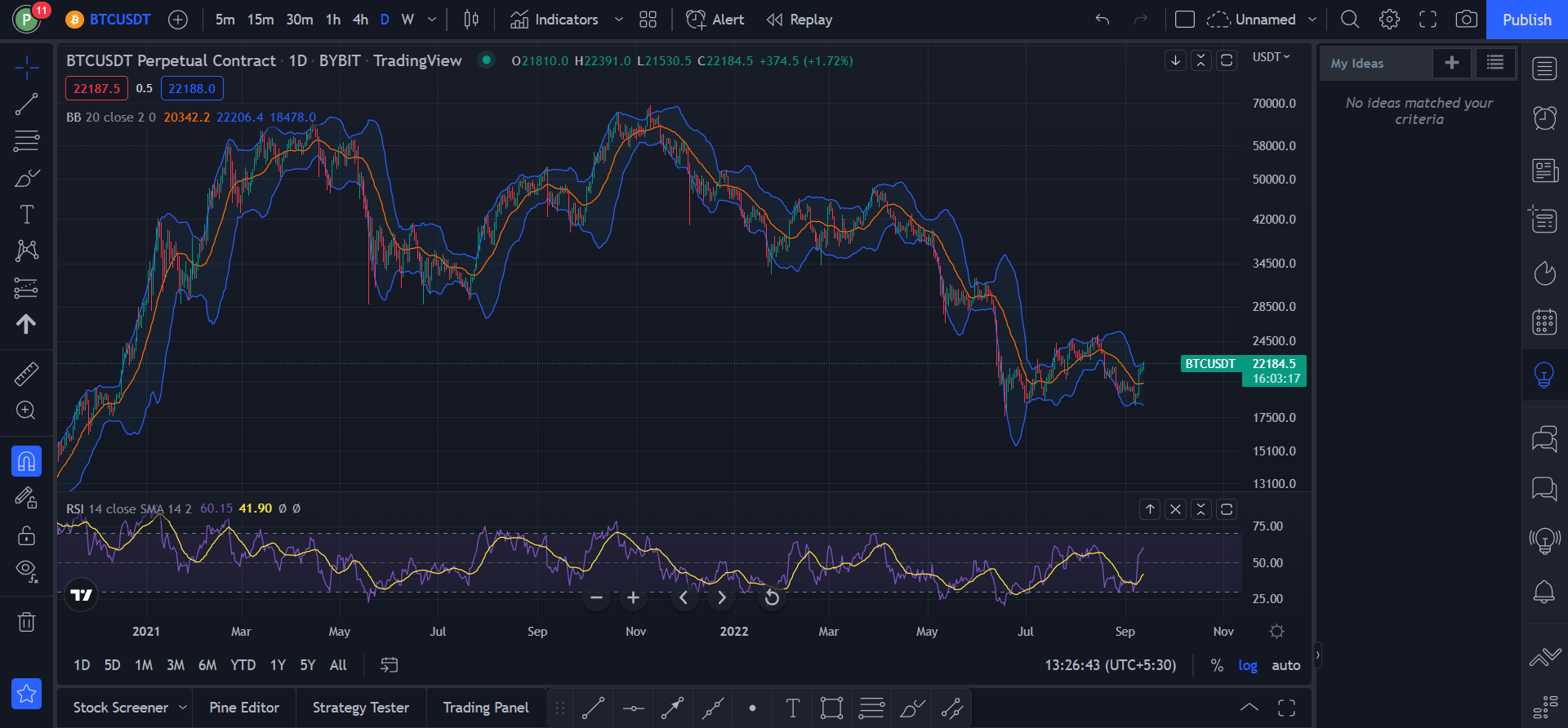The height and width of the screenshot is (728, 1568).
Task: Open watchlist panel in right sidebar
Action: click(x=1544, y=69)
